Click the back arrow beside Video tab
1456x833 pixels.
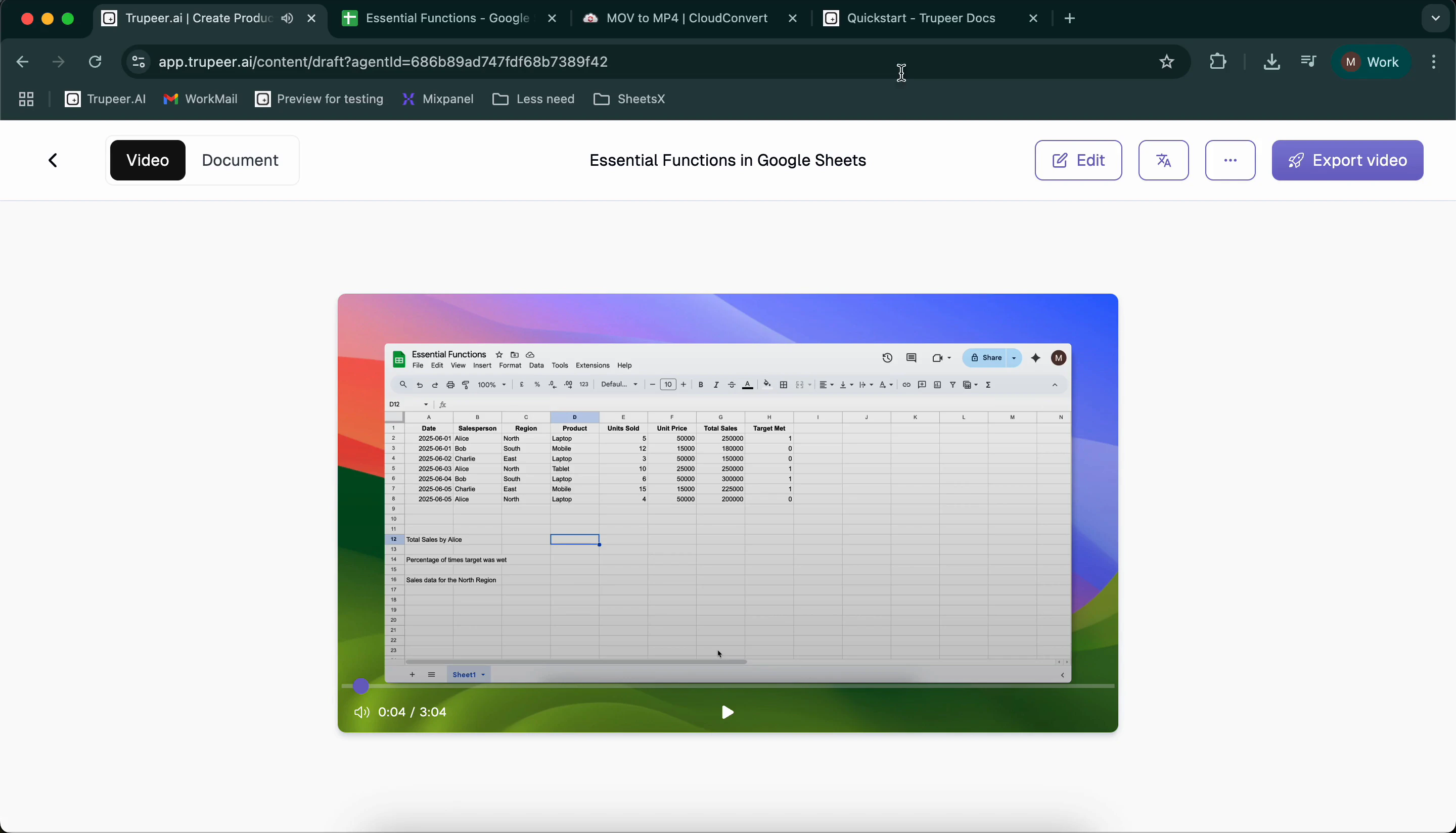[52, 160]
